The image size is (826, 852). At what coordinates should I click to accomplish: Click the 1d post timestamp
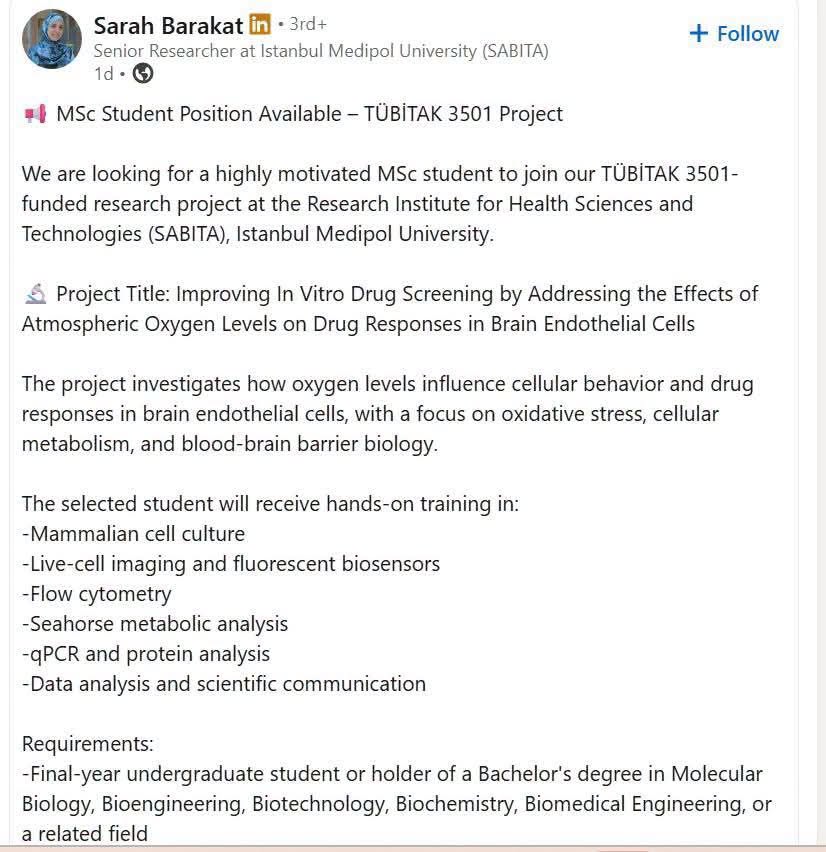103,73
